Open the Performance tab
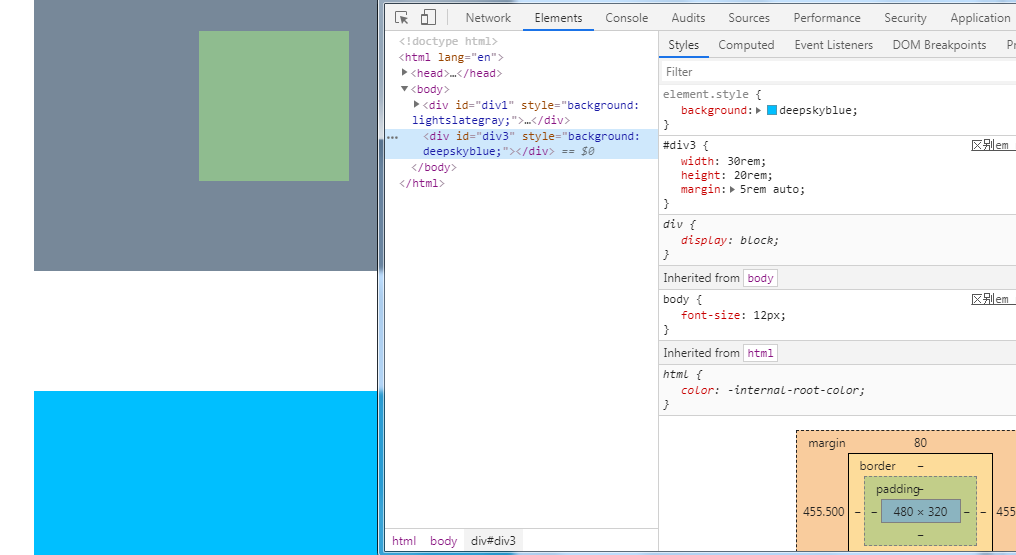Image resolution: width=1016 pixels, height=555 pixels. point(827,18)
